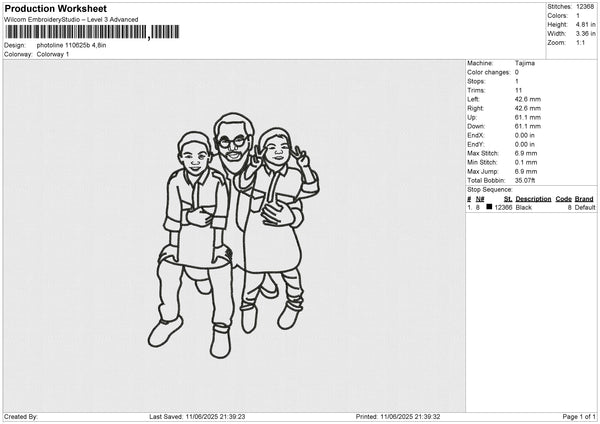The height and width of the screenshot is (424, 600).
Task: Select the Right 42.6 mm value
Action: click(x=528, y=108)
